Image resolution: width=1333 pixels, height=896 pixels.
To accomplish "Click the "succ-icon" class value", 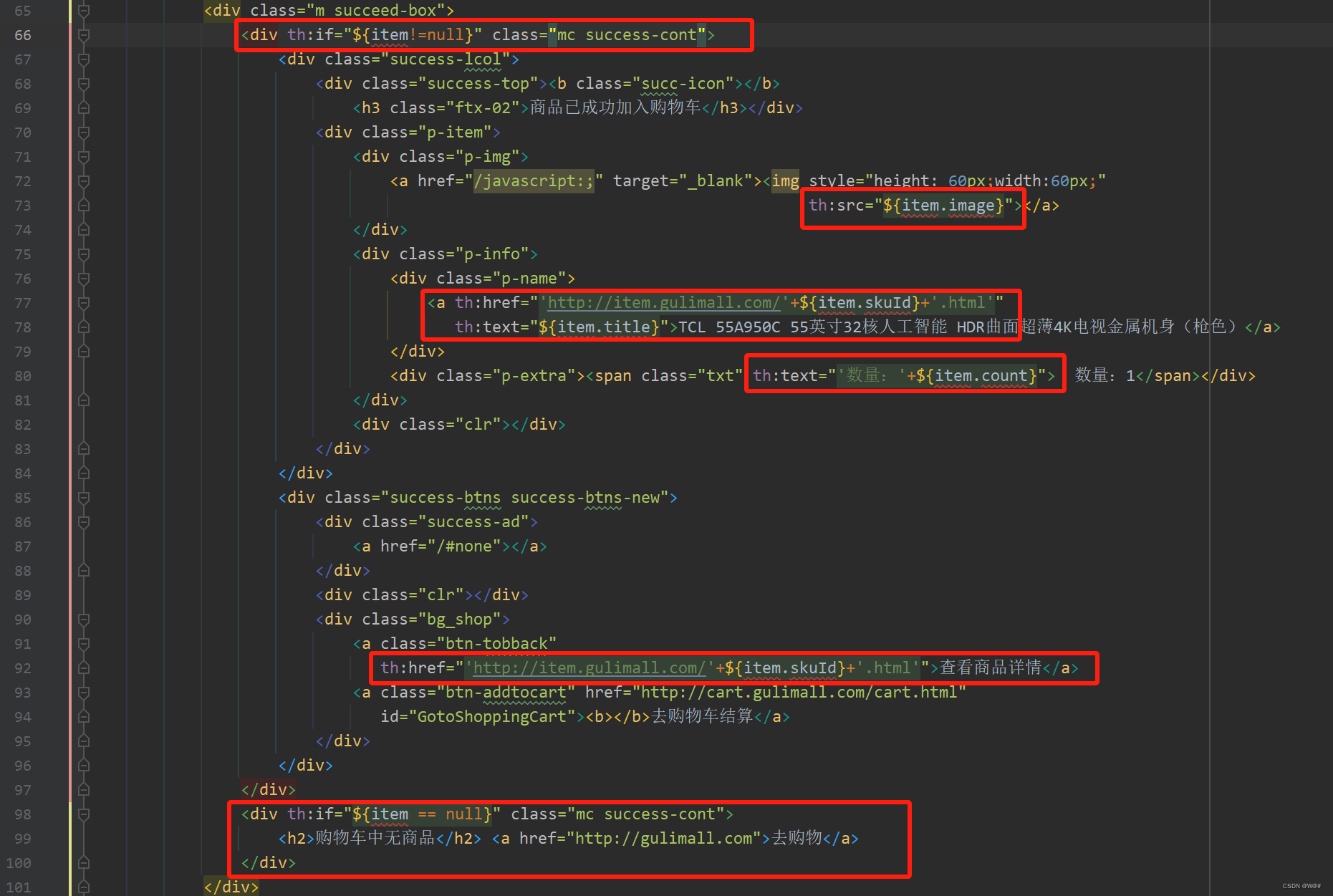I will pos(683,84).
